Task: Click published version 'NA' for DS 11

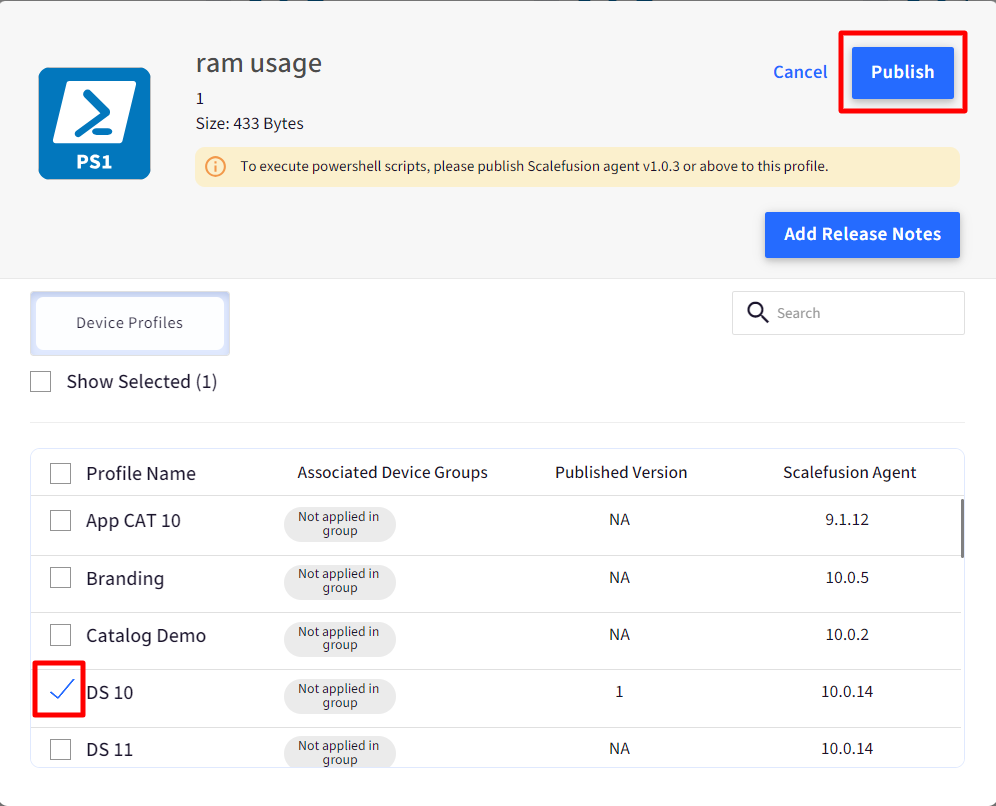Action: point(619,749)
